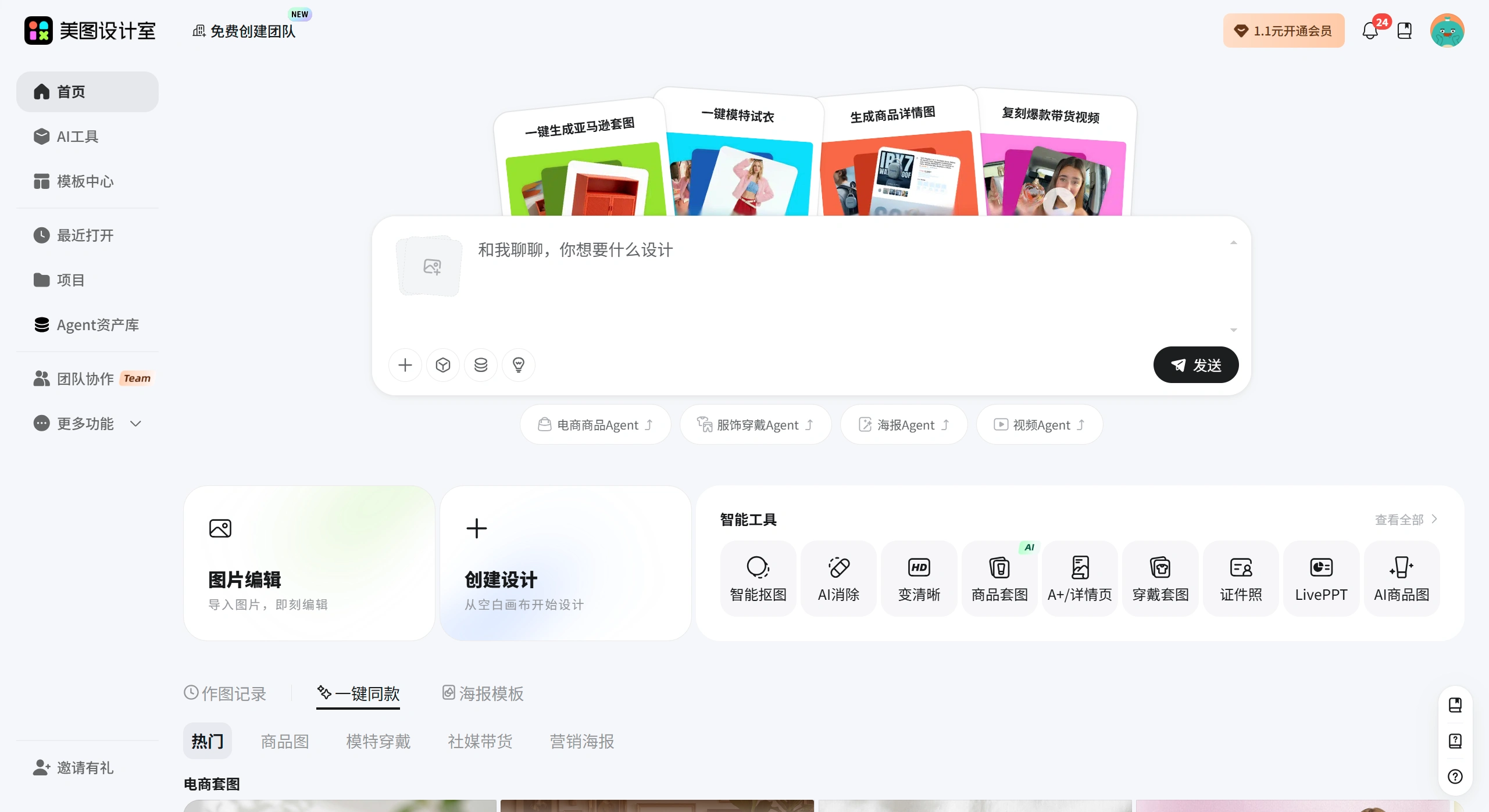Click the 1.1元开通会员 membership button
This screenshot has width=1489, height=812.
click(1284, 30)
